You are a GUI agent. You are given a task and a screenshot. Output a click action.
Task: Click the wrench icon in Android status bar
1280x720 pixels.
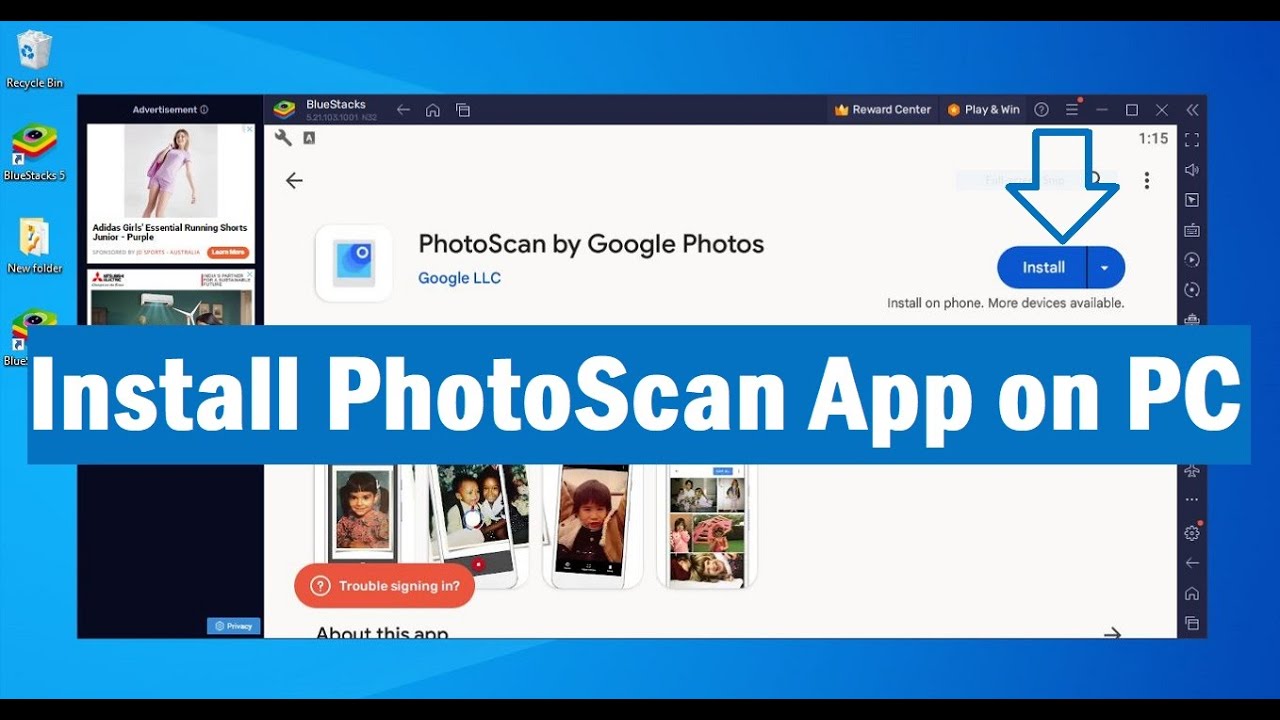[283, 138]
